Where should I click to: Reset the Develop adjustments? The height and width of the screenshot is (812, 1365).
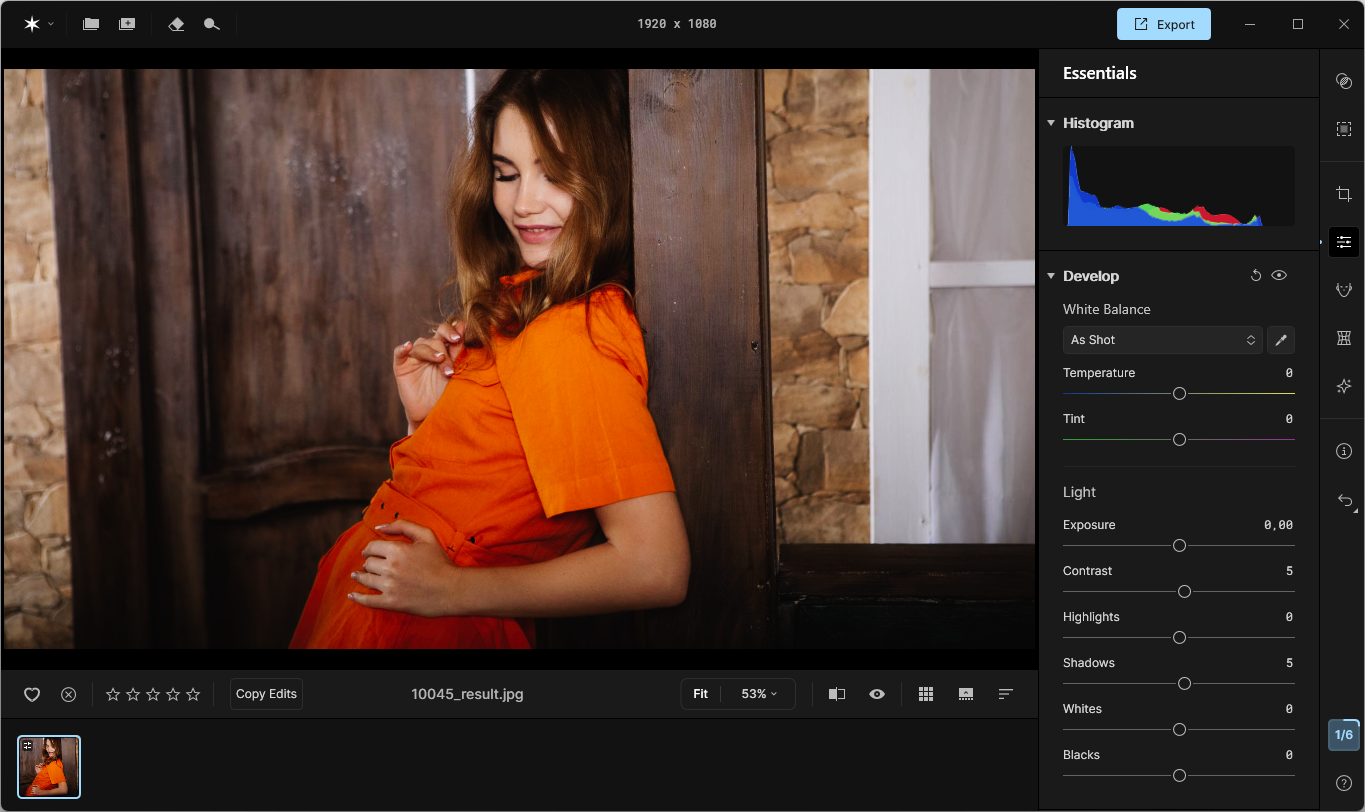click(1256, 276)
